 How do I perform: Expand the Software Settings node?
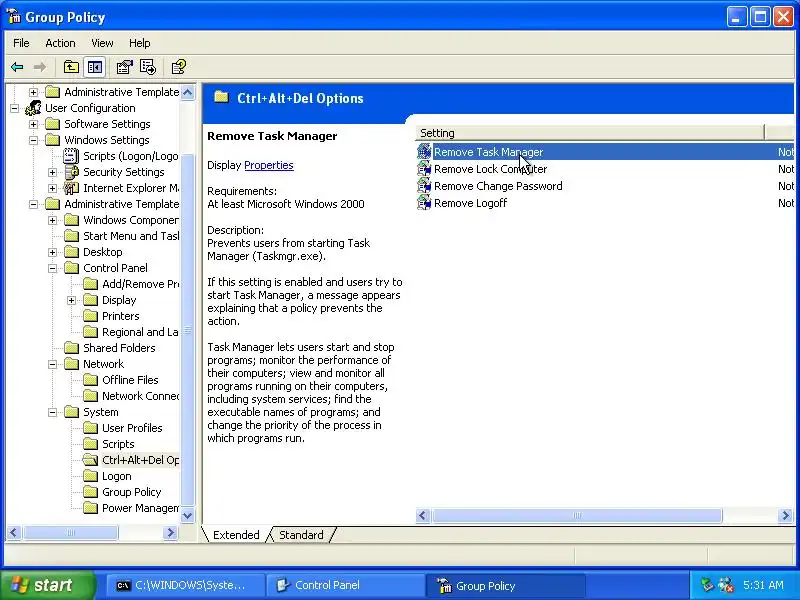tap(33, 124)
